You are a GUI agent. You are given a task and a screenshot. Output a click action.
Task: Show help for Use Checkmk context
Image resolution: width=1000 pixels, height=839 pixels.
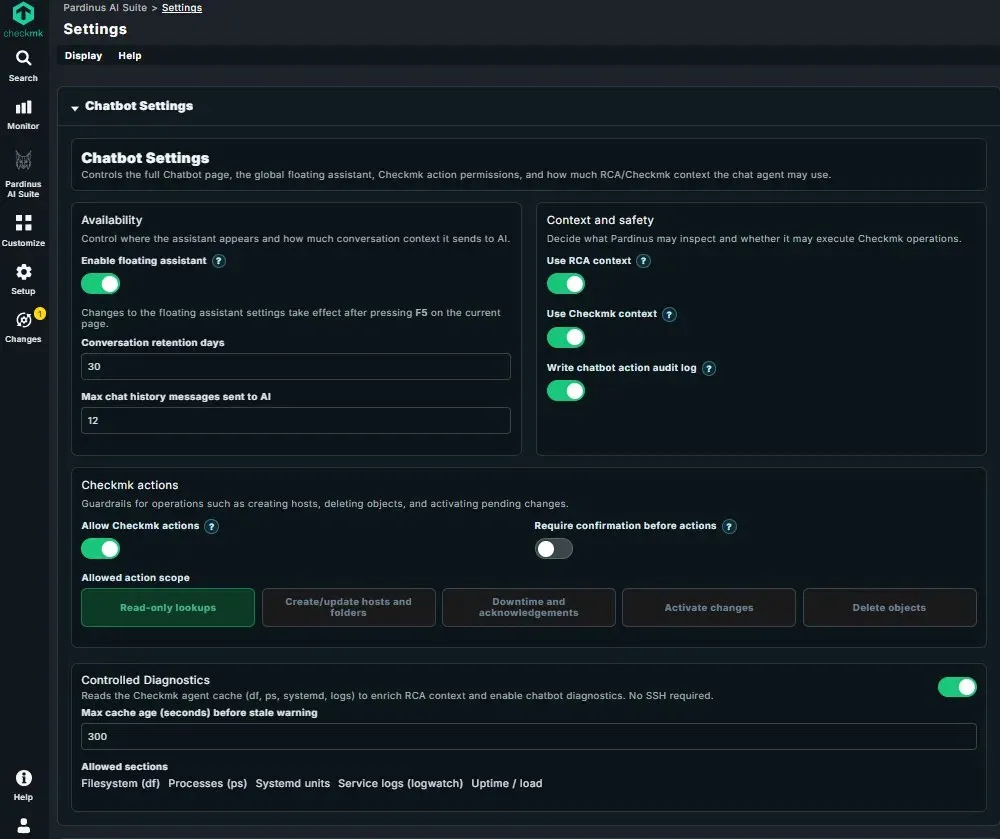[669, 314]
